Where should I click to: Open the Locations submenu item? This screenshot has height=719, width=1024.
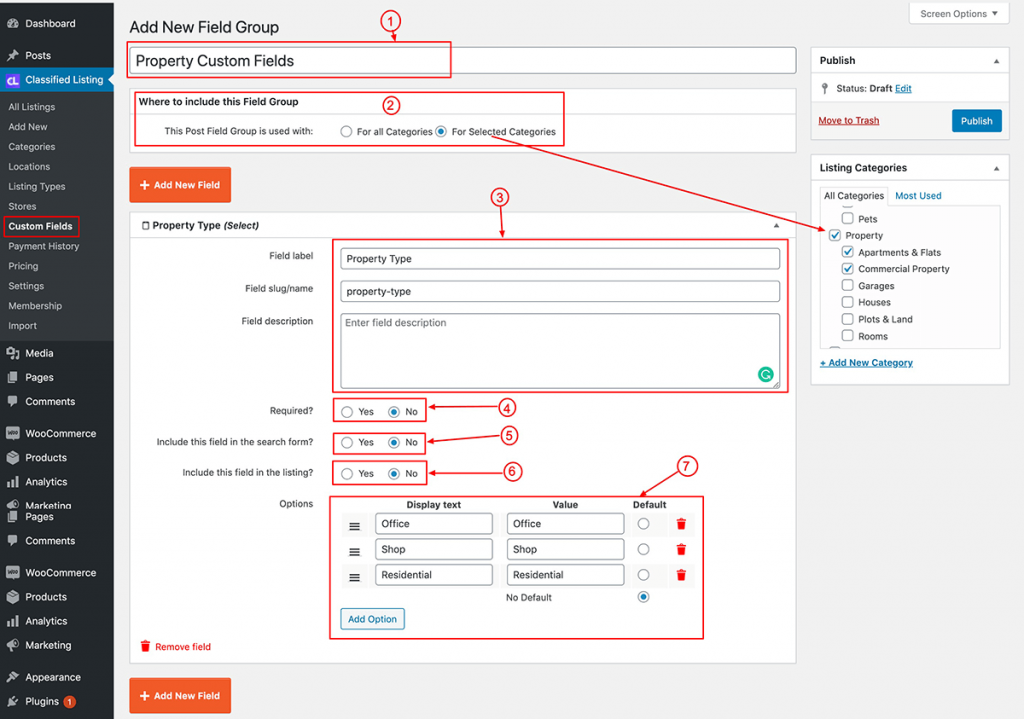pos(29,167)
